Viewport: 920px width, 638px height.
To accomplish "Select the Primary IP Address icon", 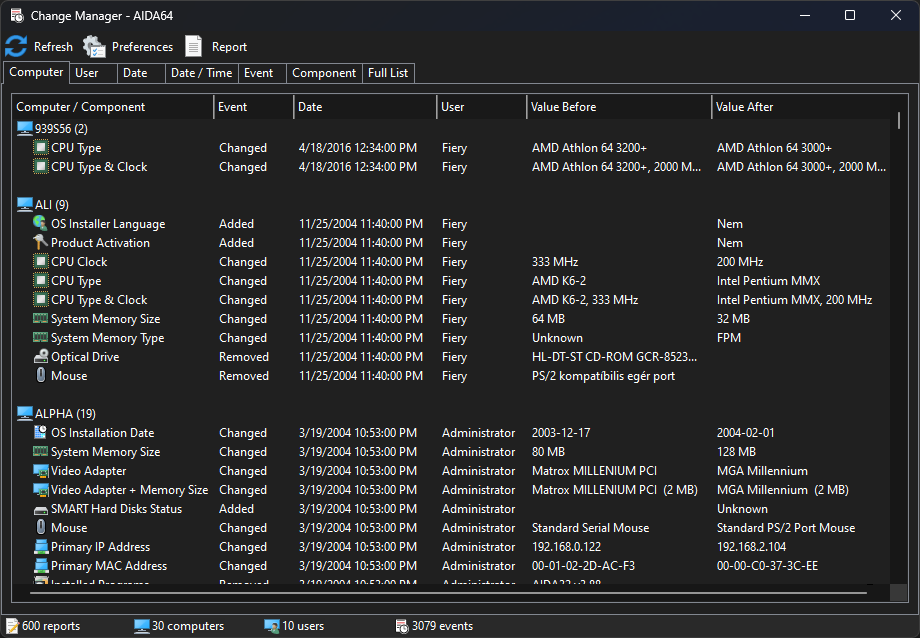I will coord(41,547).
